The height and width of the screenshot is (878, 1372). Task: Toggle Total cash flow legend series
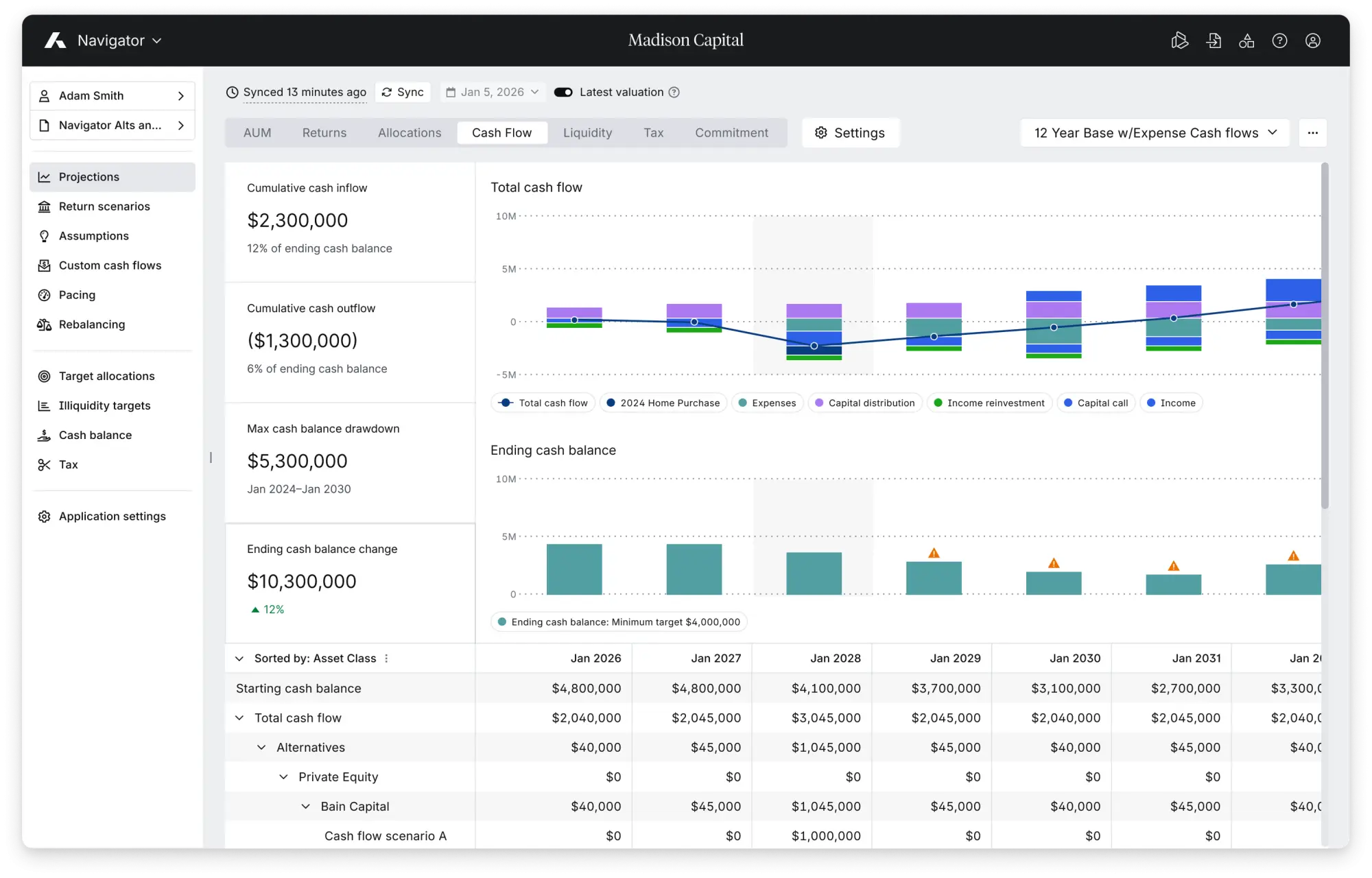click(543, 403)
